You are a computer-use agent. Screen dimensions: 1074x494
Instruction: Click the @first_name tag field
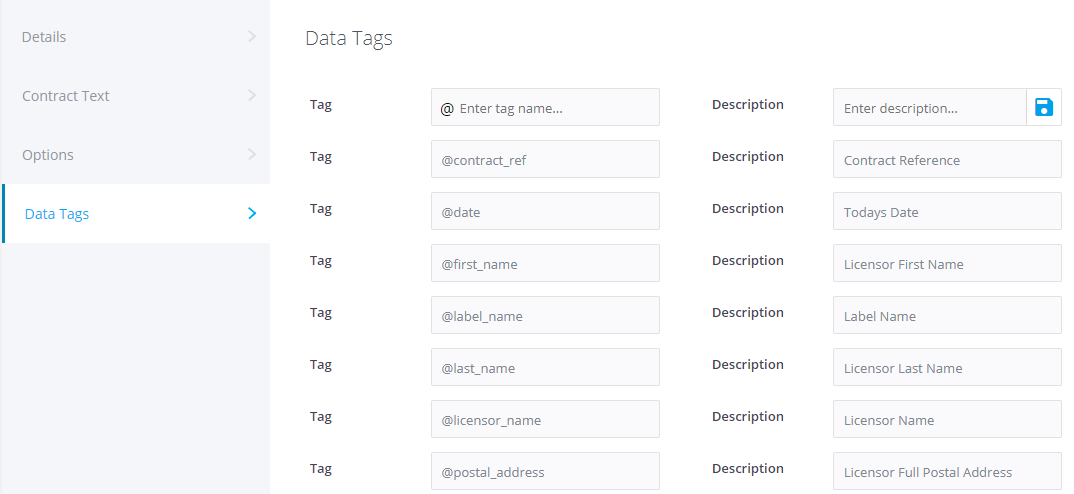[x=545, y=264]
